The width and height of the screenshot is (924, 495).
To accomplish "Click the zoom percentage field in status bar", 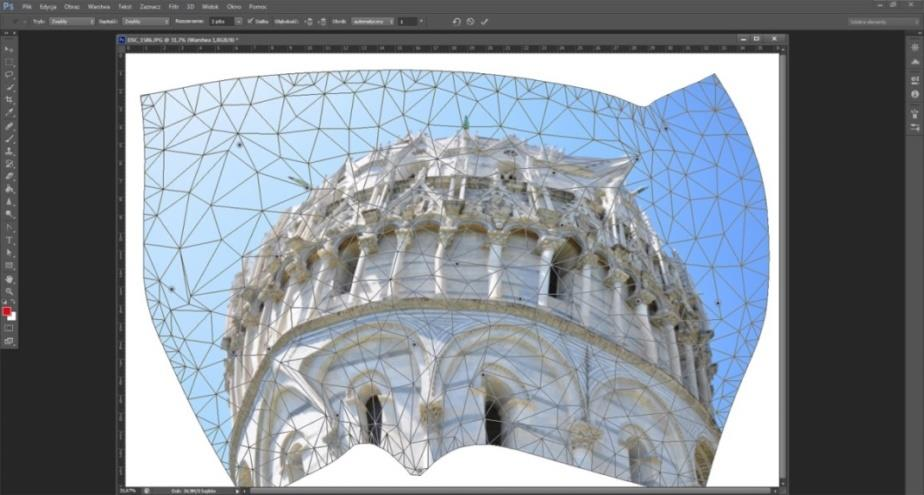I will pyautogui.click(x=128, y=490).
